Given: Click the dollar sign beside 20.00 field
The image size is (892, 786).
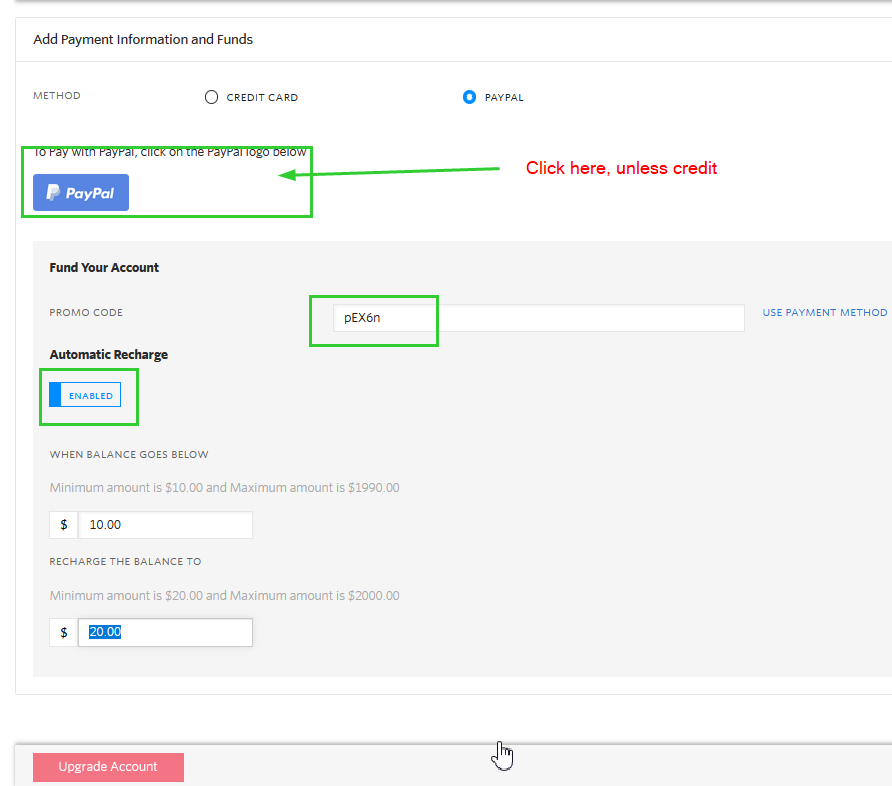Looking at the screenshot, I should click(64, 632).
